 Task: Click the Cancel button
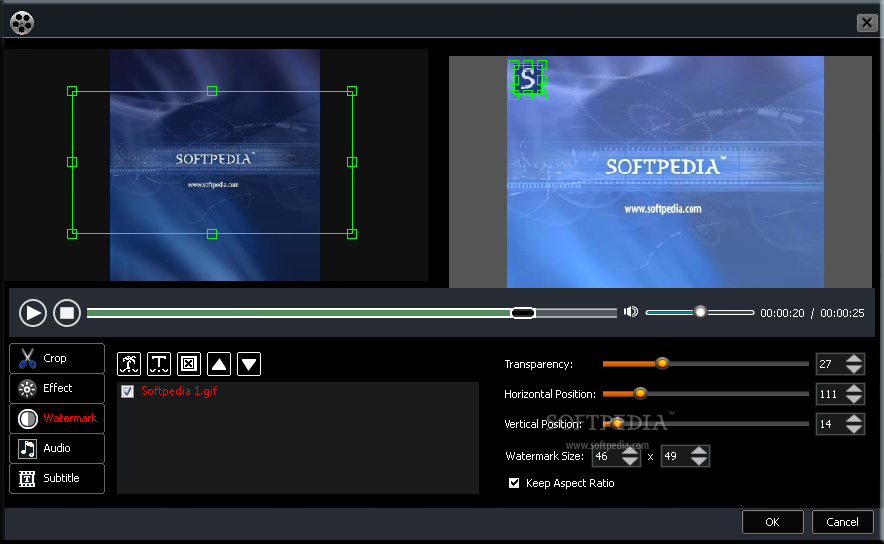click(x=842, y=522)
